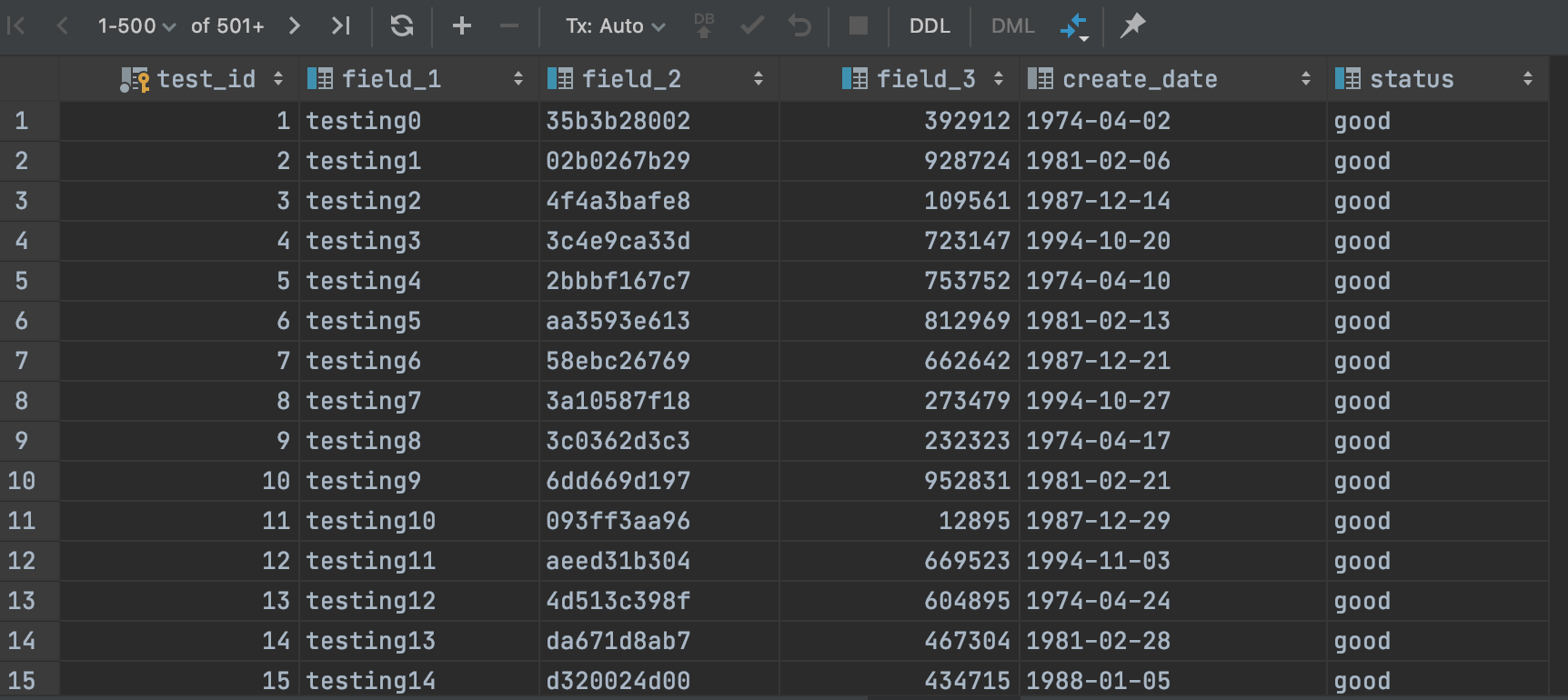Select date cell '1987-12-14'

click(x=1173, y=201)
